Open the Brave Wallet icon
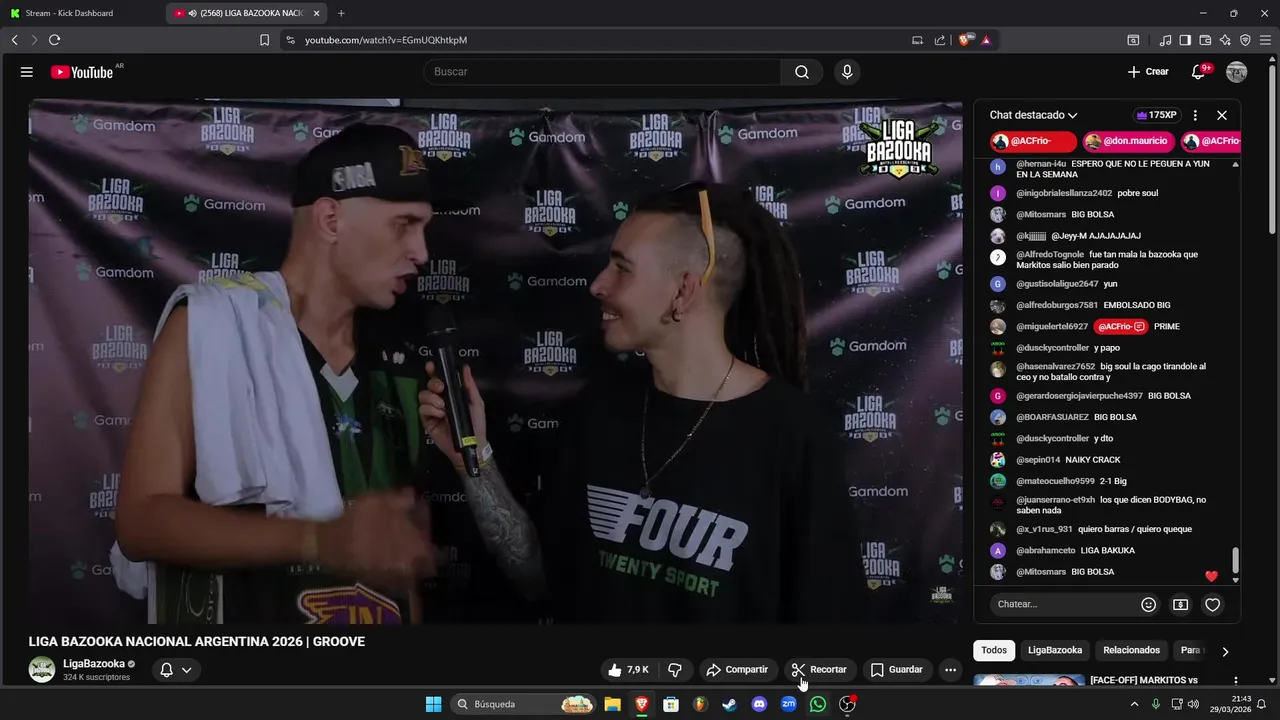The height and width of the screenshot is (720, 1280). pos(1205,40)
